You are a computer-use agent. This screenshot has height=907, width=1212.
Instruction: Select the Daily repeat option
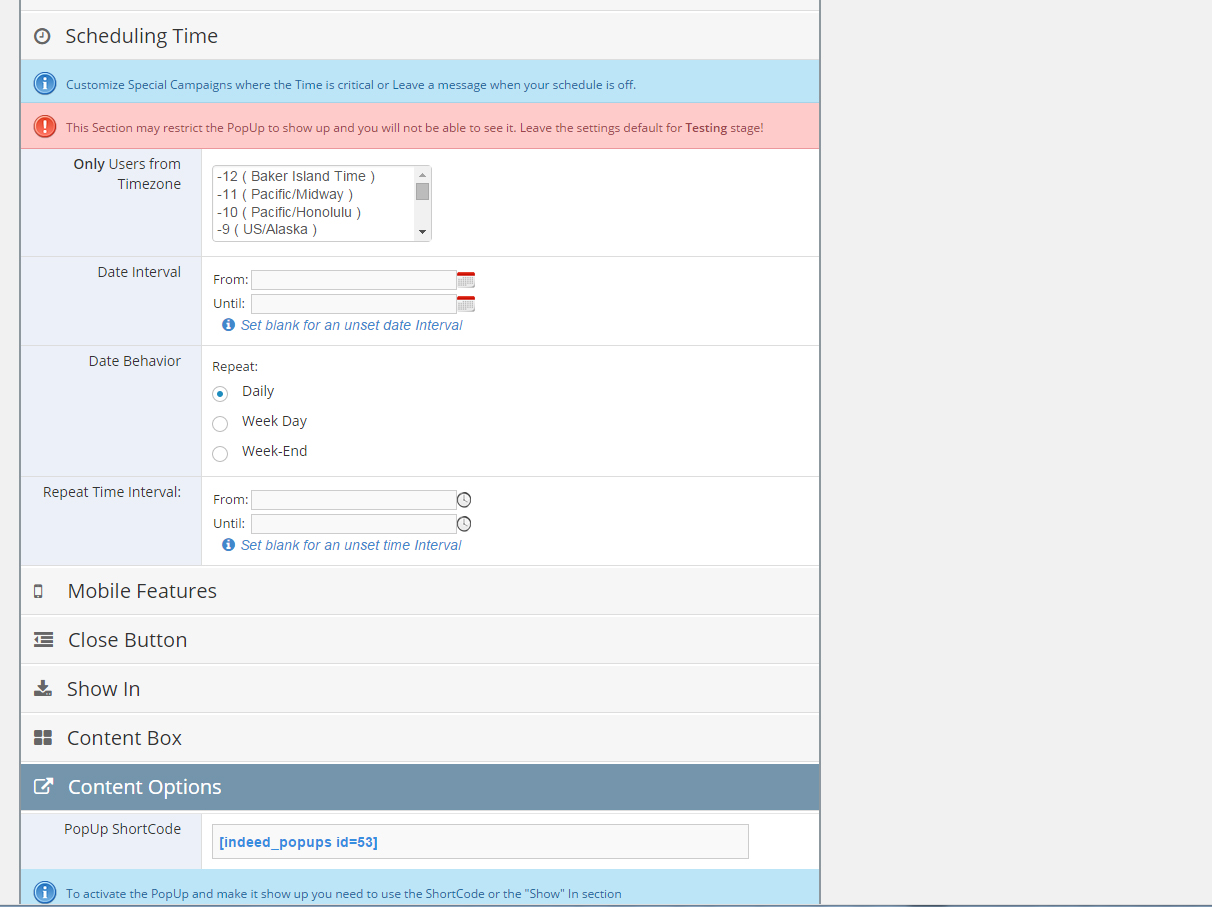click(220, 393)
